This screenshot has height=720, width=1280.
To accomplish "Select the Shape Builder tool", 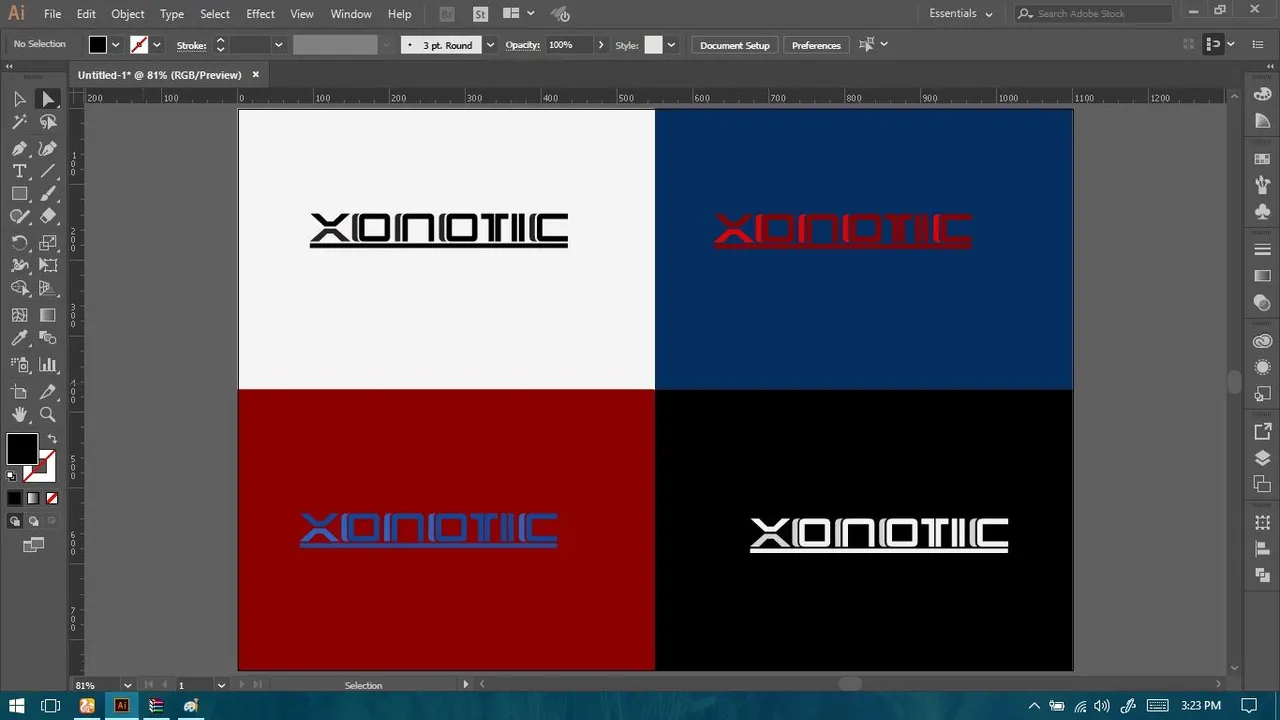I will (19, 289).
